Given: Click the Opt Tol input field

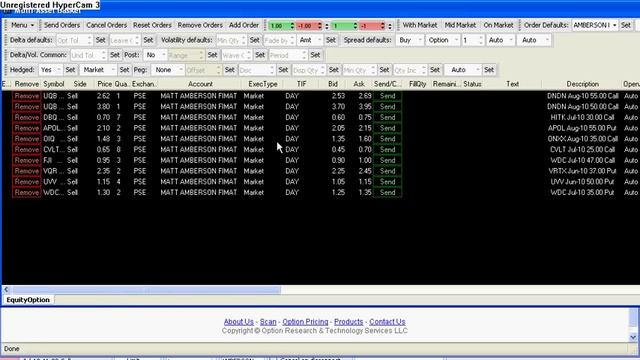Looking at the screenshot, I should [x=74, y=40].
